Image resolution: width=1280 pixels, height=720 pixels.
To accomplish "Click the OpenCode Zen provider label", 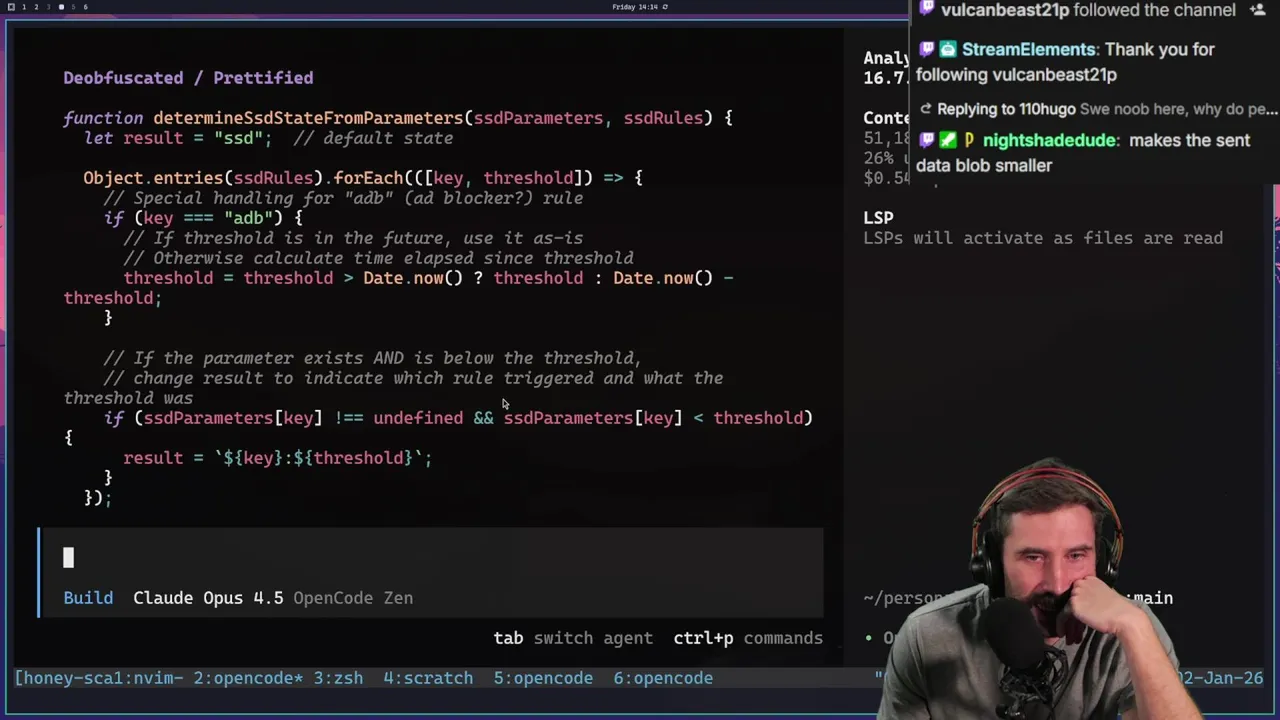I will 353,598.
